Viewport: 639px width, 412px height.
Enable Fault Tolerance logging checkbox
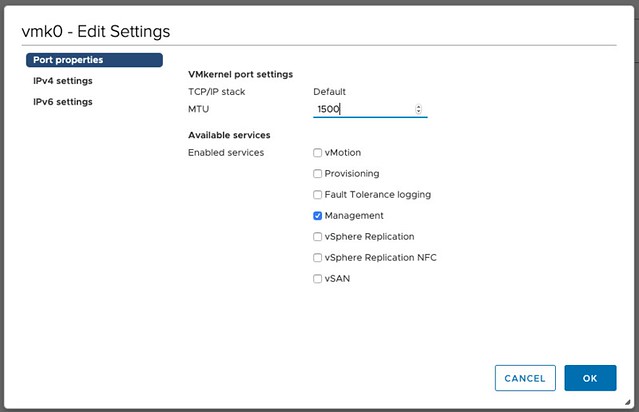pyautogui.click(x=317, y=195)
